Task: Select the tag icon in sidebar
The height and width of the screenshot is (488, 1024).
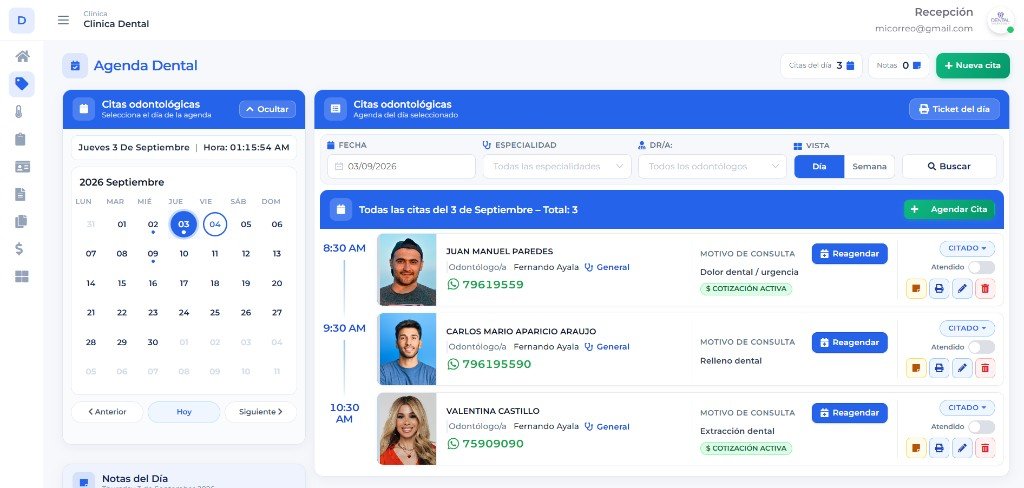Action: click(x=22, y=84)
